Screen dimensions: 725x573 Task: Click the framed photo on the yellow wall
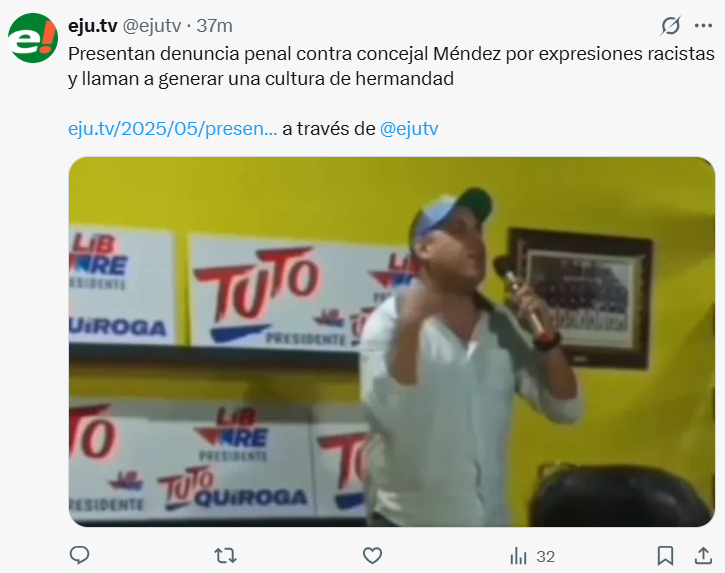(x=580, y=298)
